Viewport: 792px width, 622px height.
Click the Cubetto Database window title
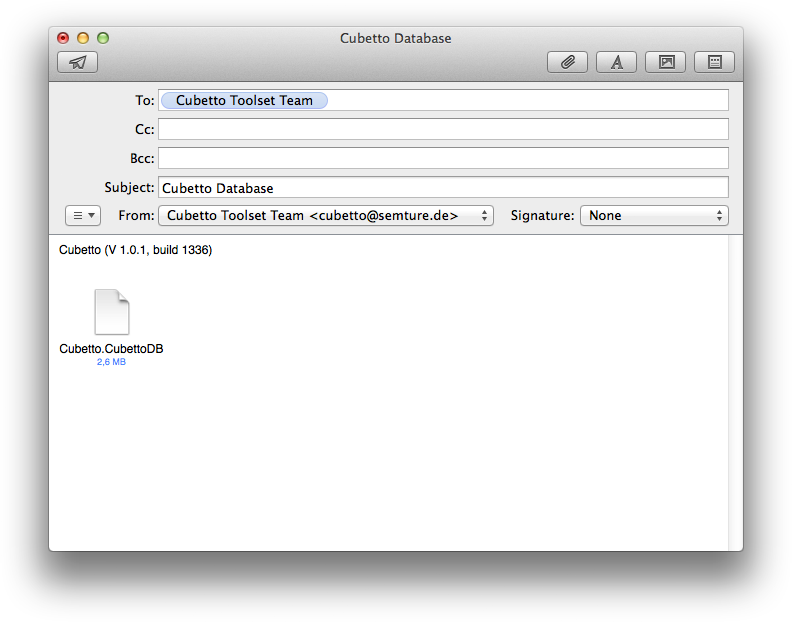[395, 38]
